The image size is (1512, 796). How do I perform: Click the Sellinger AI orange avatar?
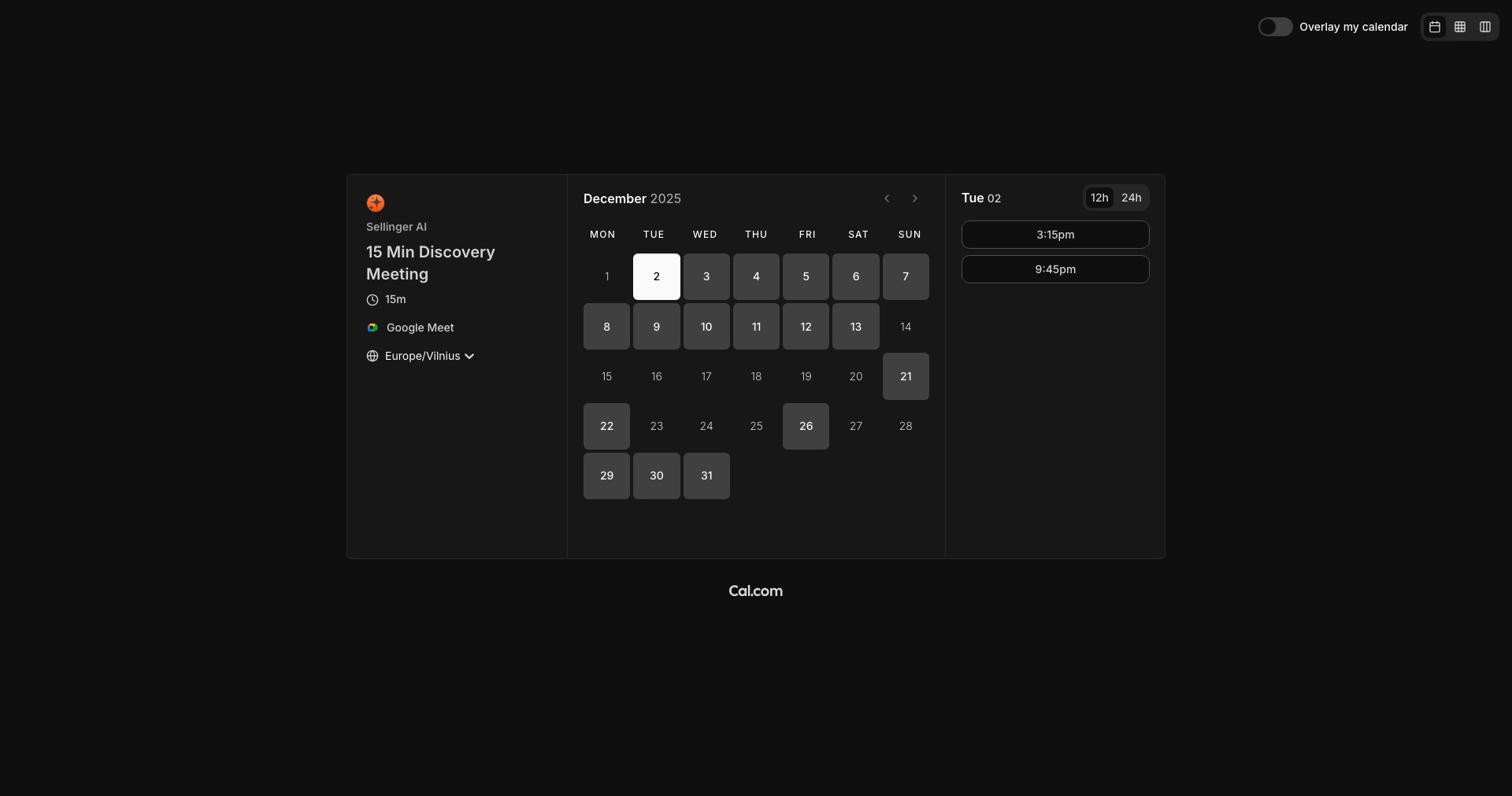click(376, 203)
